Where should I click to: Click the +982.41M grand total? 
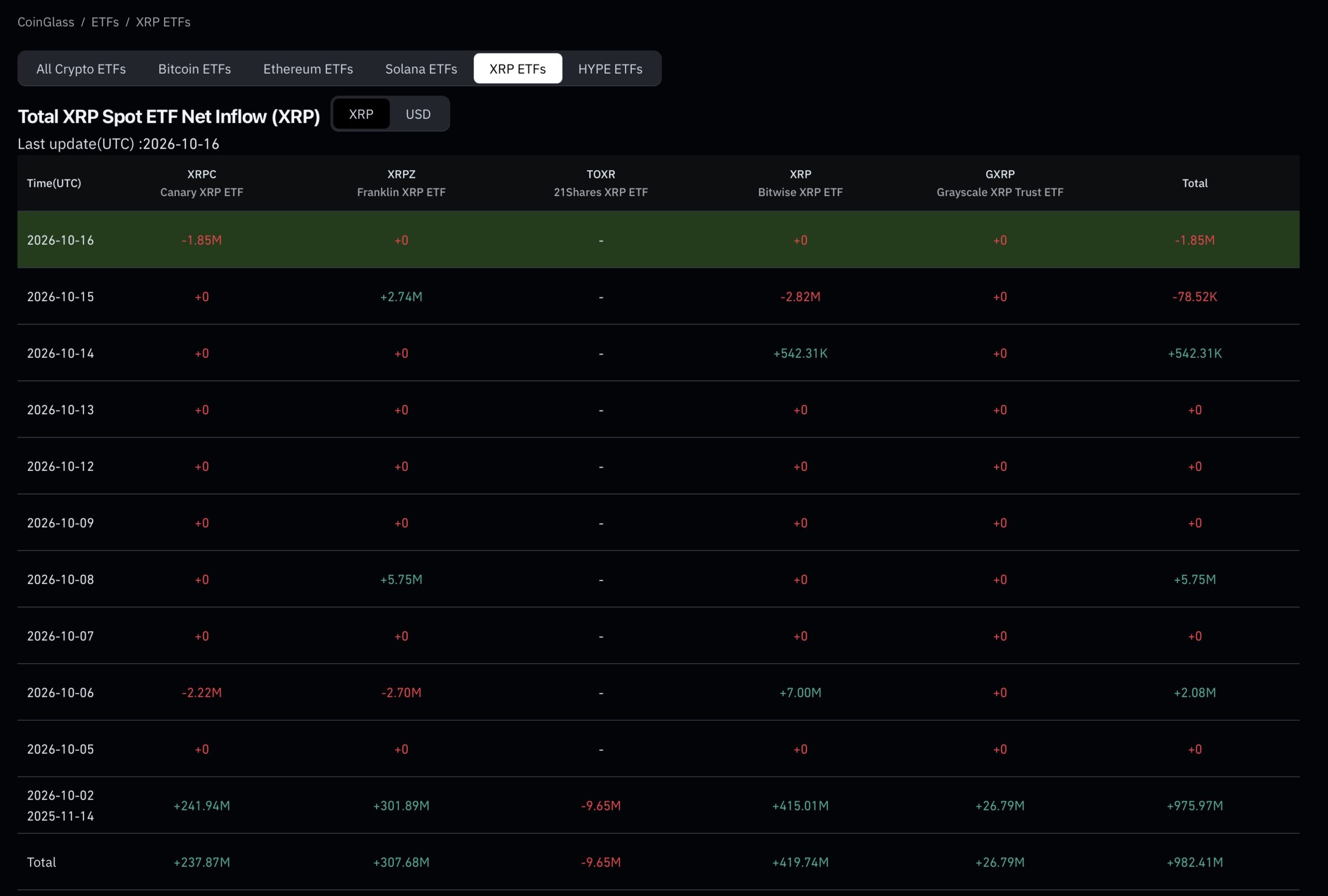1195,862
